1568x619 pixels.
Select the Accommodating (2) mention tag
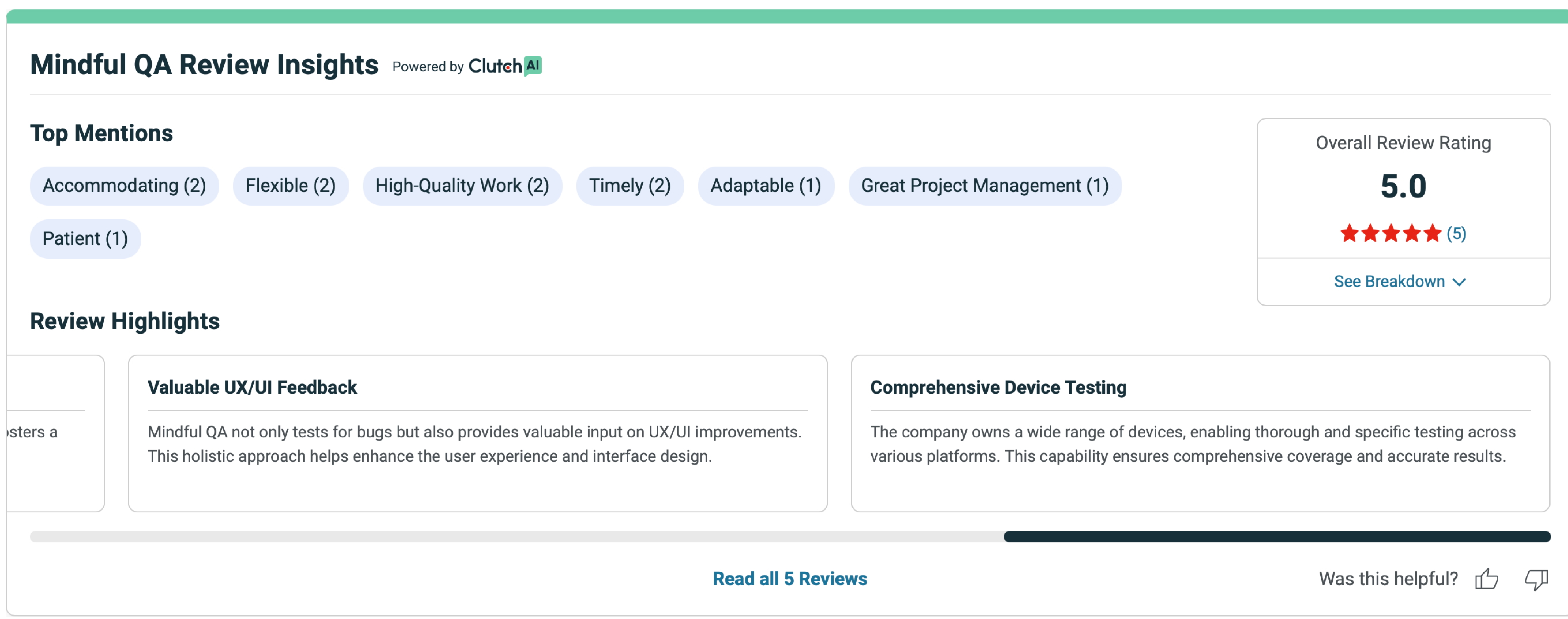pyautogui.click(x=124, y=186)
